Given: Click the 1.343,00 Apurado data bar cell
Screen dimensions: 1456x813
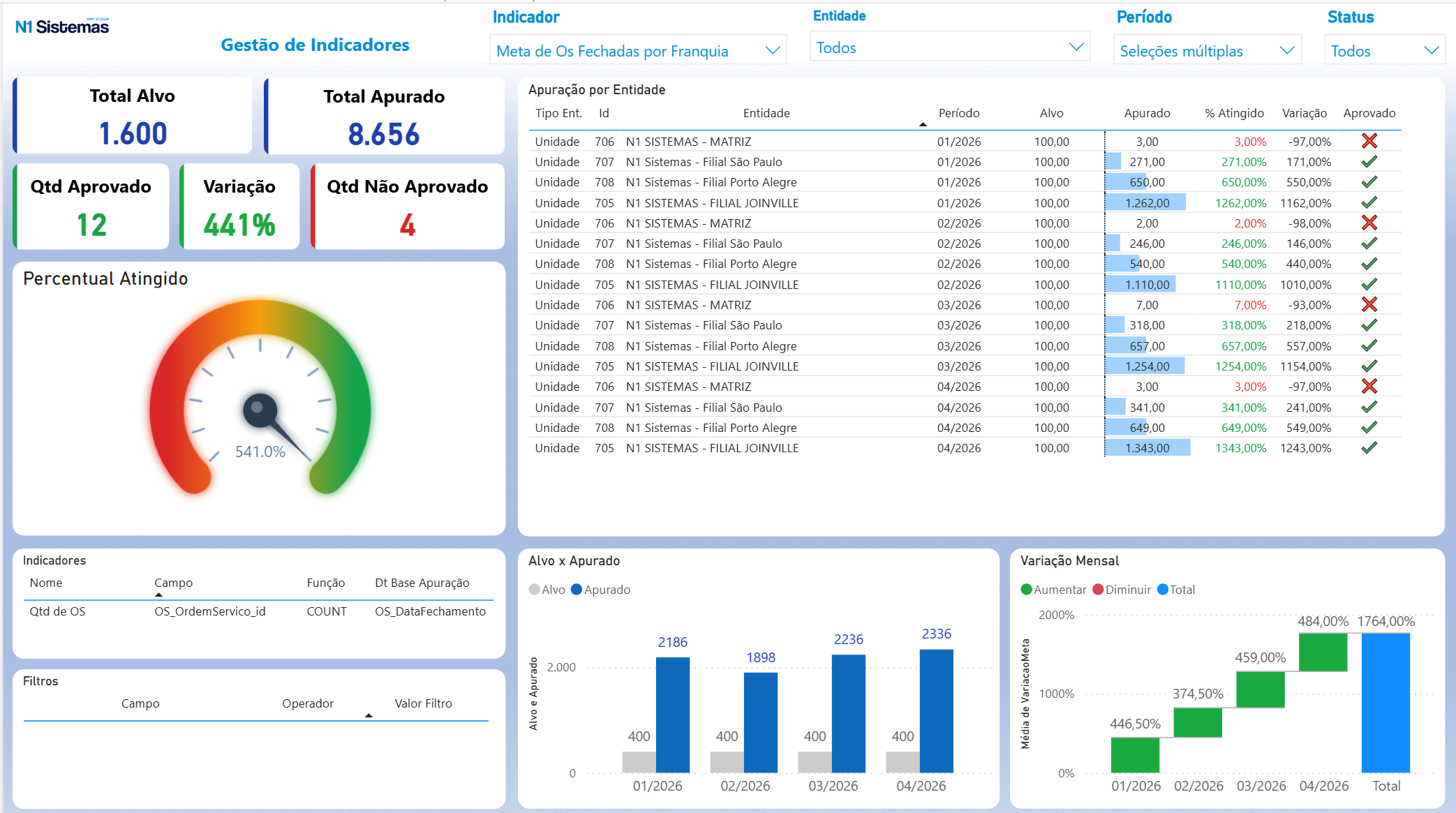Looking at the screenshot, I should 1147,447.
